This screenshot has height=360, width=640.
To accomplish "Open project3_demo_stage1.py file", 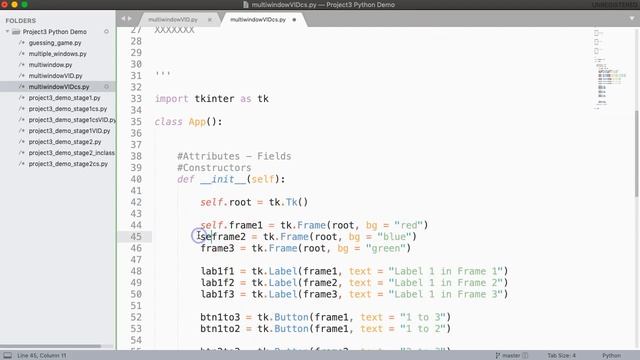I will pos(64,98).
